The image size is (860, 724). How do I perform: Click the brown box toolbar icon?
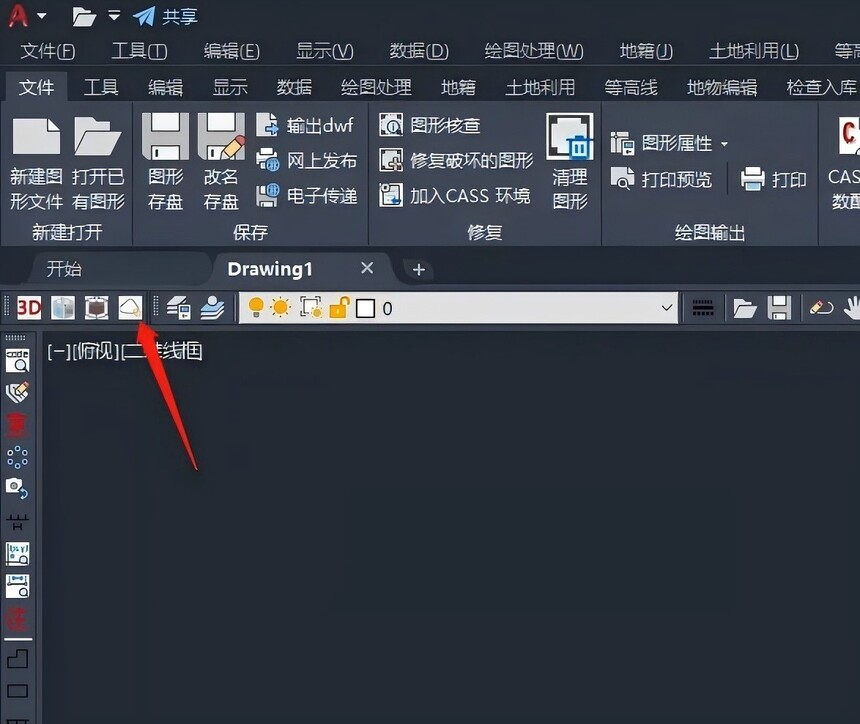(97, 308)
